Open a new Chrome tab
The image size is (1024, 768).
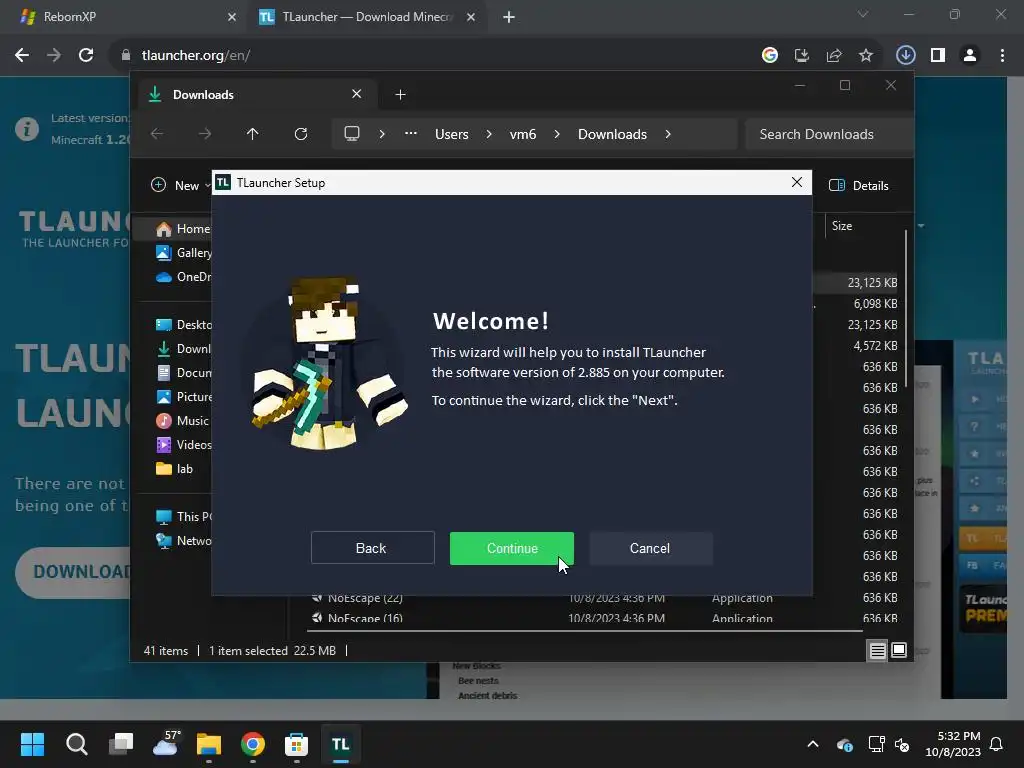pos(509,17)
